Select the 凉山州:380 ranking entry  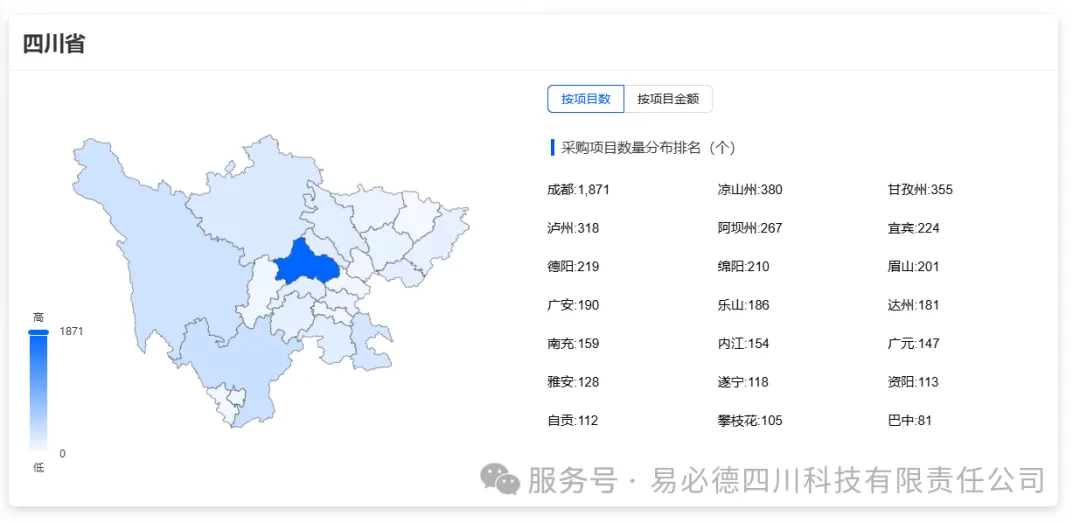click(x=749, y=189)
